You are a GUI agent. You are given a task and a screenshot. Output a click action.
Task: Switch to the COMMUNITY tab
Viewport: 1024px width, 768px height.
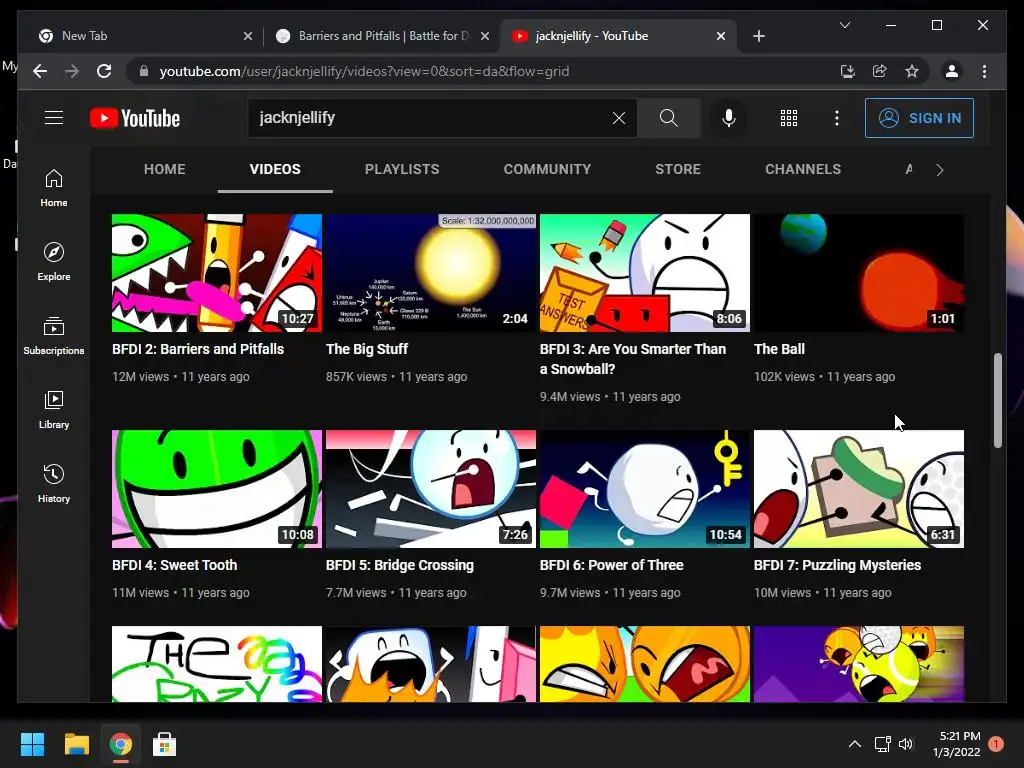[547, 169]
